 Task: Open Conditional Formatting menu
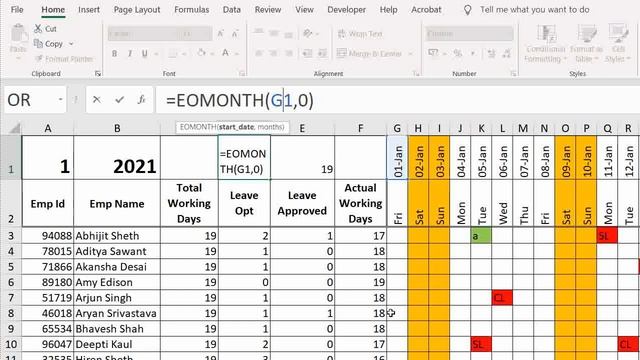545,44
